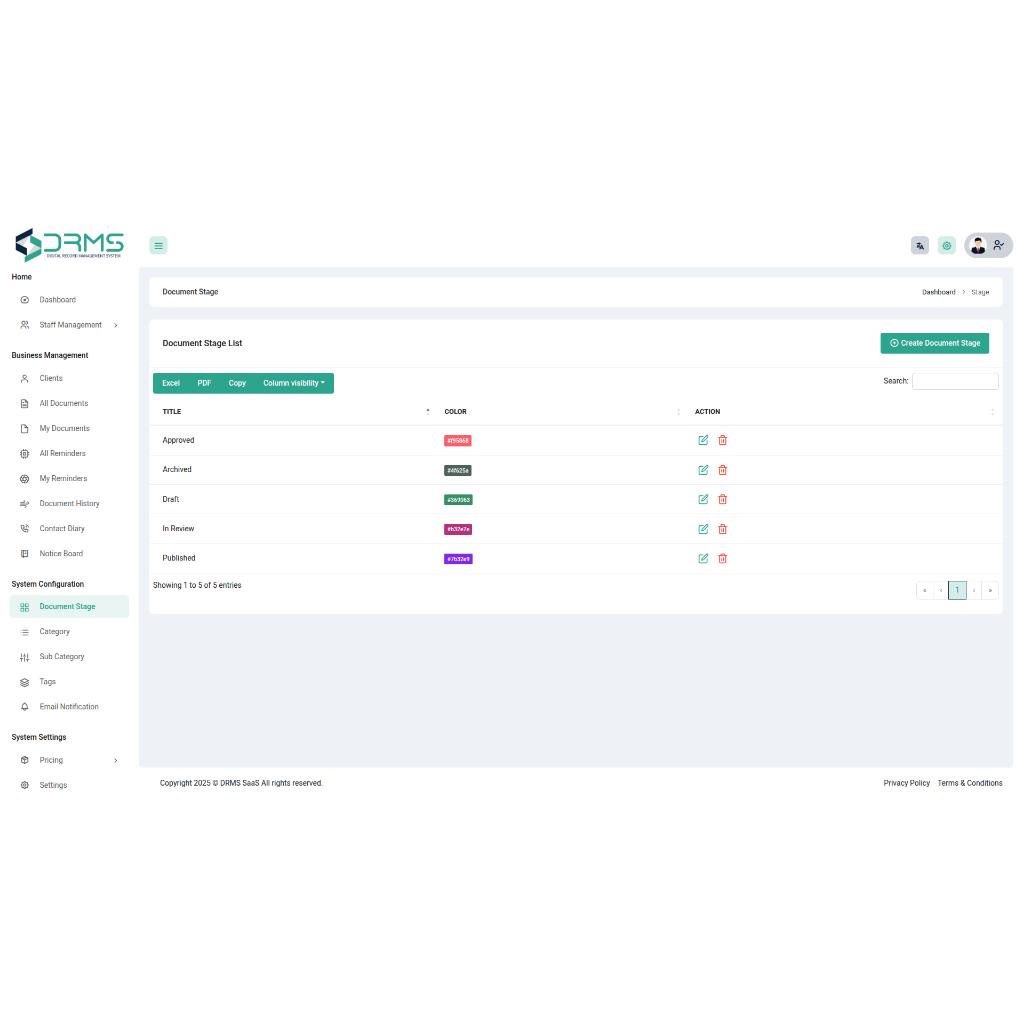Click the delete trash icon for Draft stage
Viewport: 1024px width, 1024px height.
point(723,499)
